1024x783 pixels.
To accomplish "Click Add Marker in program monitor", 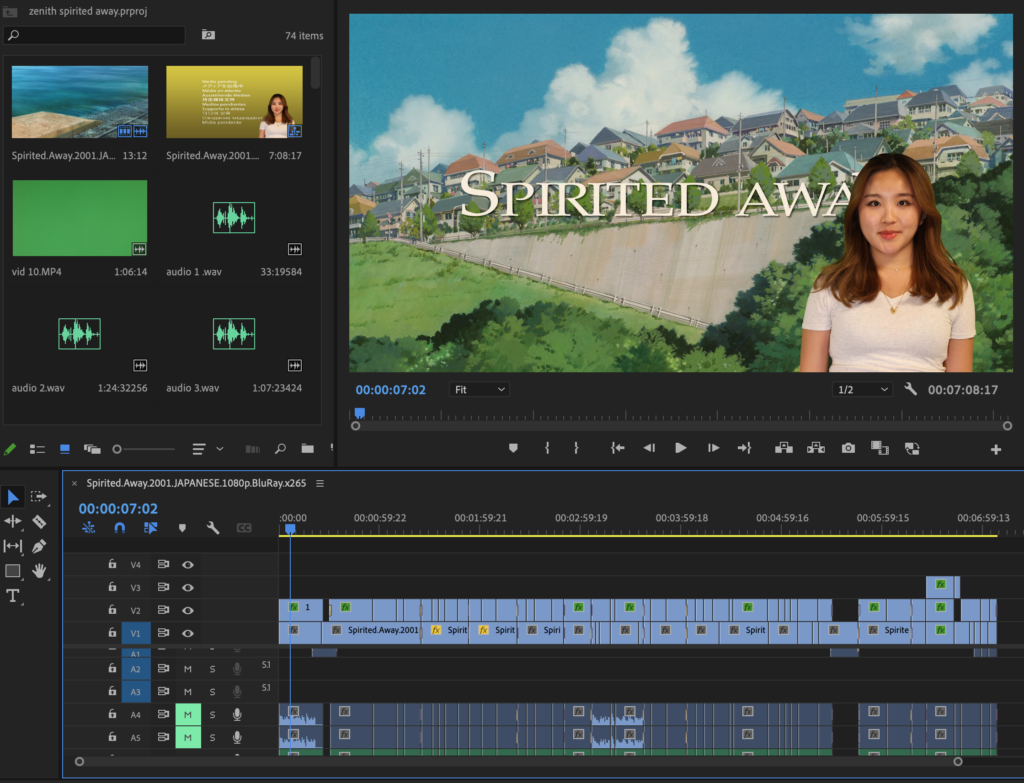I will [513, 448].
